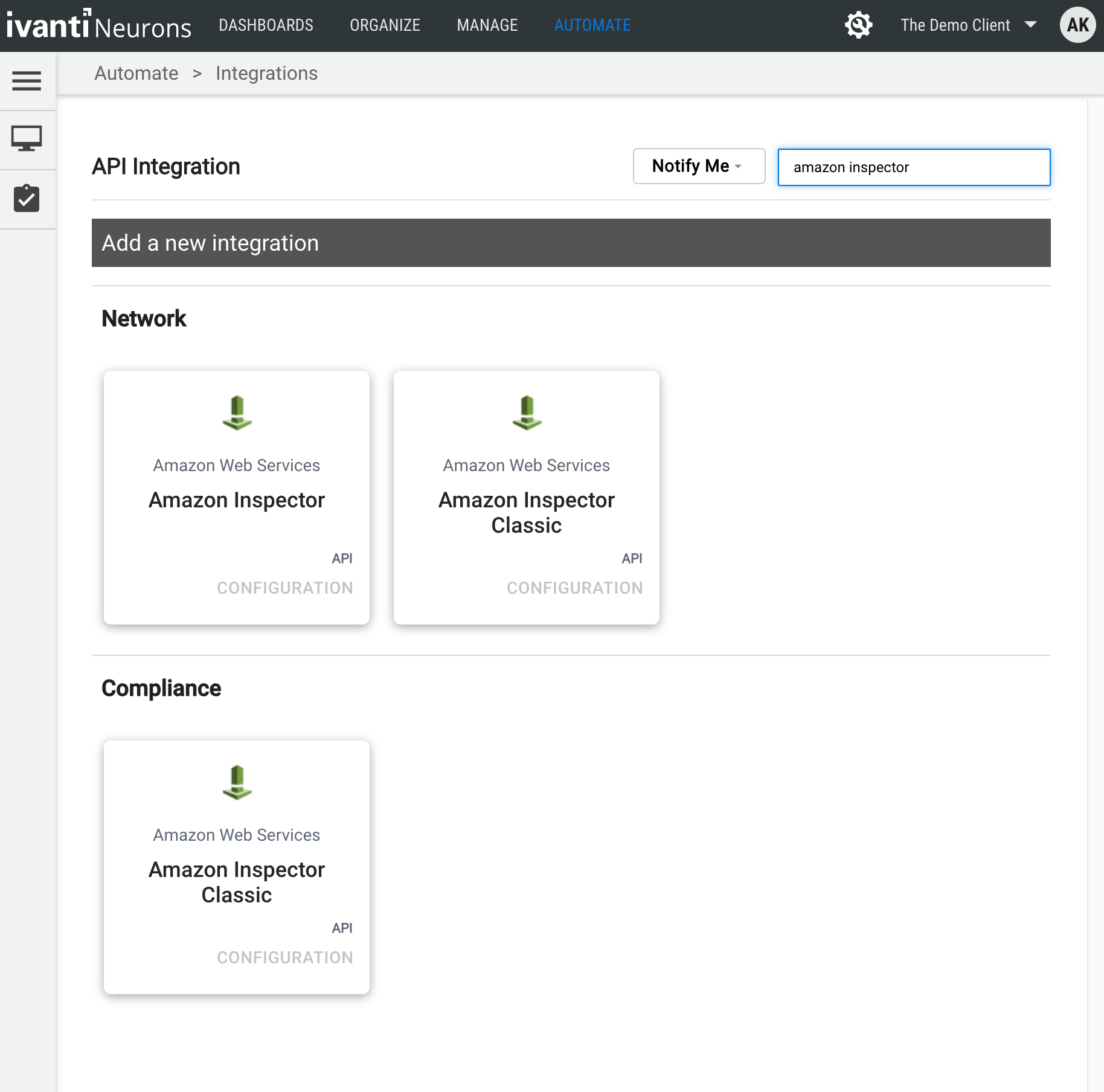Open the tasks clipboard icon in sidebar
1104x1092 pixels.
click(x=27, y=198)
